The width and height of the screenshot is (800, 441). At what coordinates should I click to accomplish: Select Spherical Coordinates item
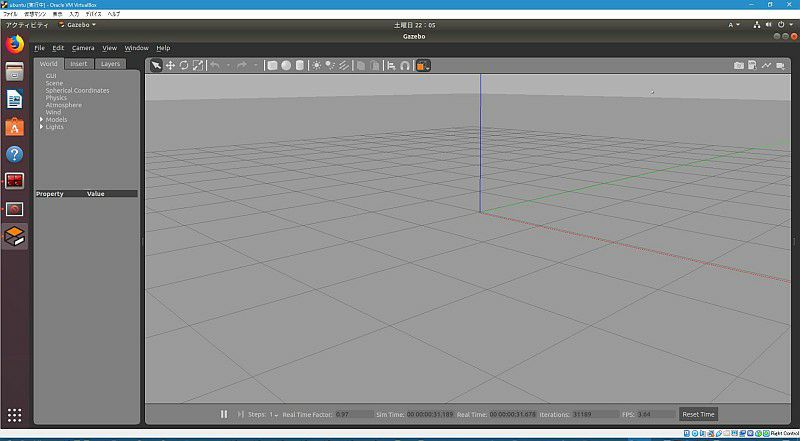pyautogui.click(x=77, y=90)
